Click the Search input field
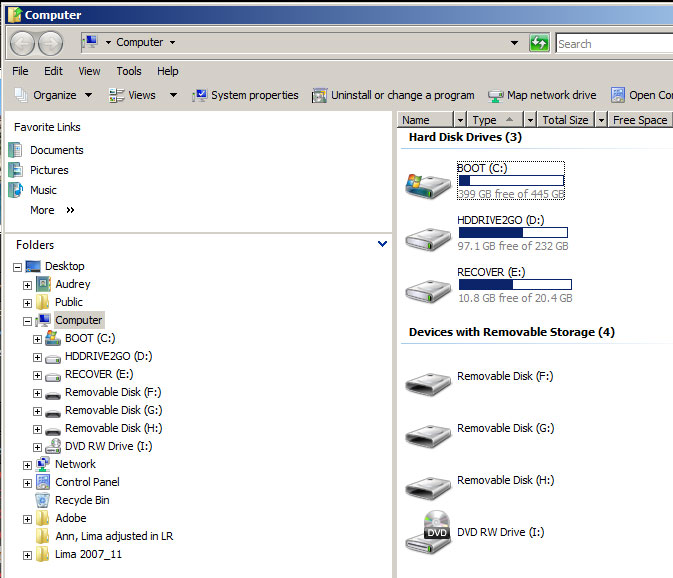The width and height of the screenshot is (673, 578). (x=612, y=43)
